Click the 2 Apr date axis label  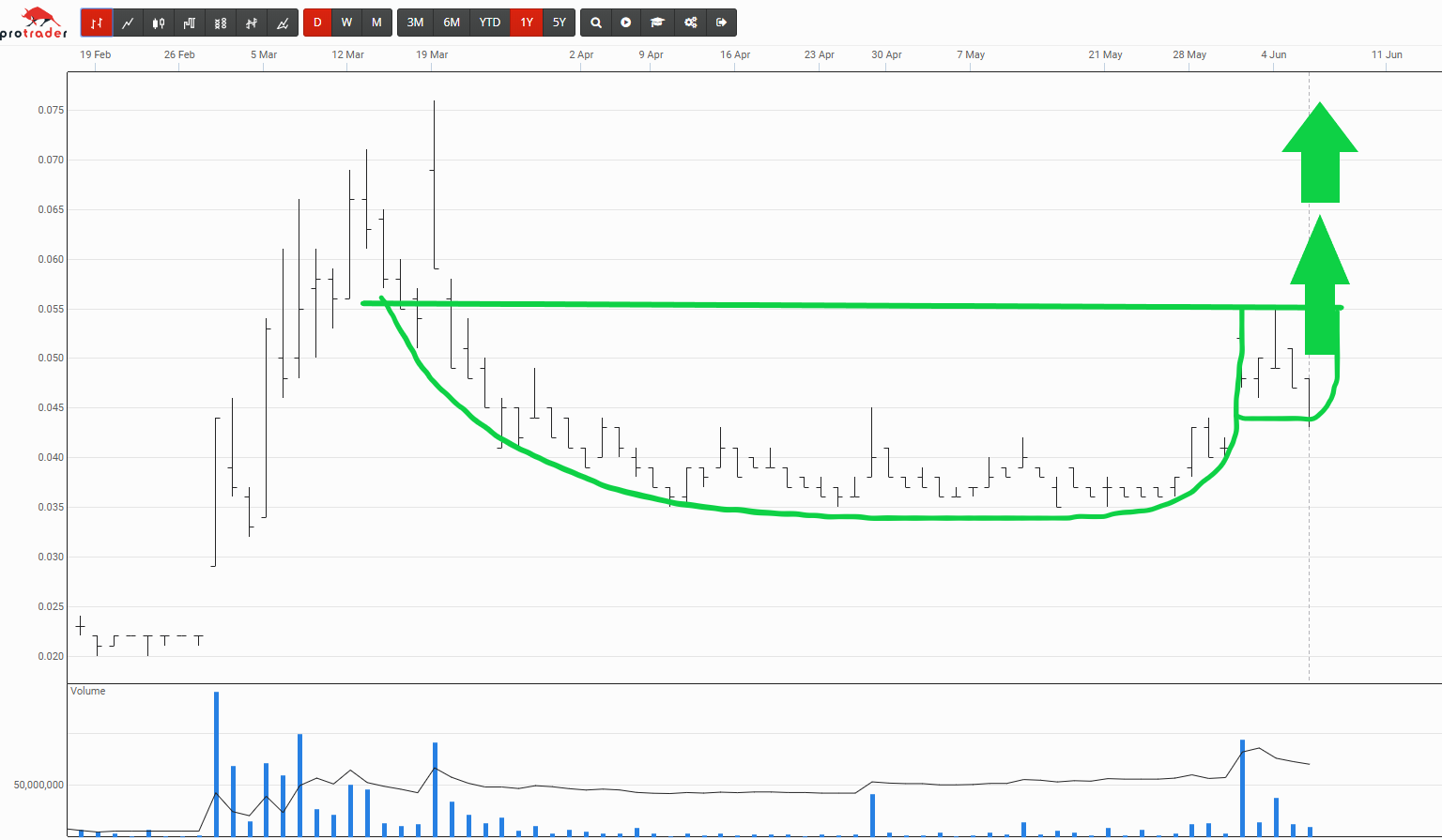[x=581, y=54]
